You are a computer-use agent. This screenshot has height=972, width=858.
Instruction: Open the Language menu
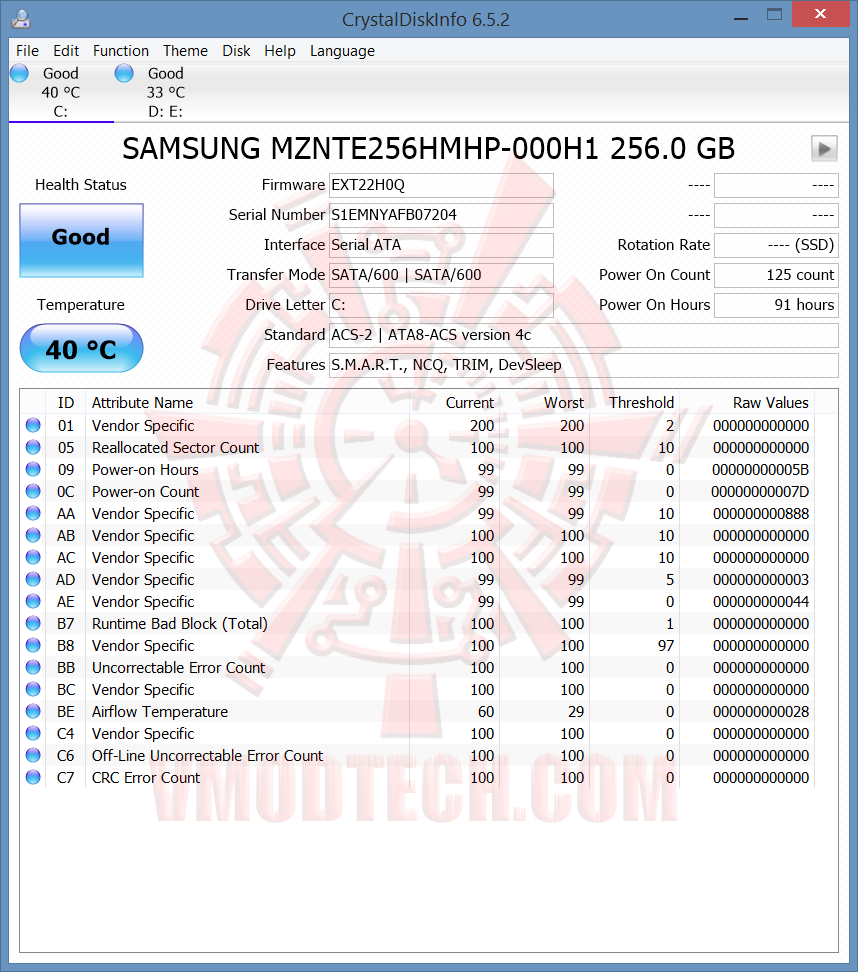click(342, 51)
